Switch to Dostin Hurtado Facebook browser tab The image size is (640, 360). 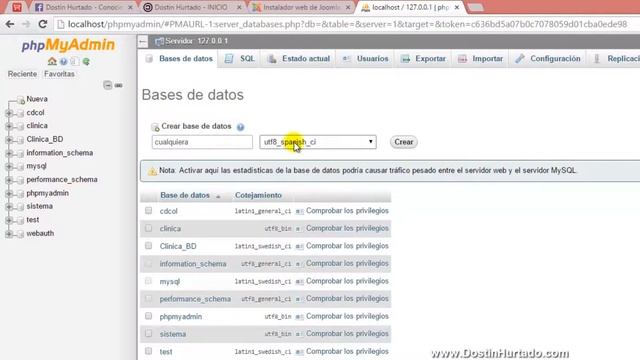pyautogui.click(x=84, y=7)
